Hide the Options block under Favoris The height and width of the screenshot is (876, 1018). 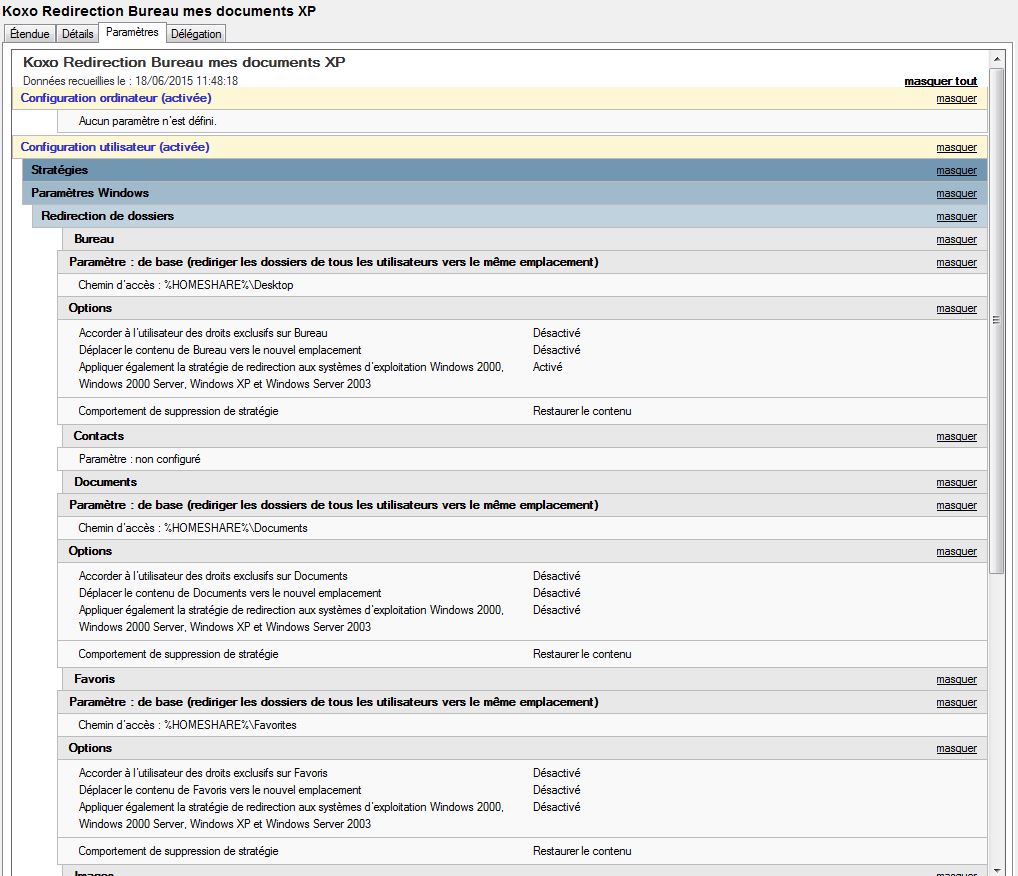pos(956,749)
